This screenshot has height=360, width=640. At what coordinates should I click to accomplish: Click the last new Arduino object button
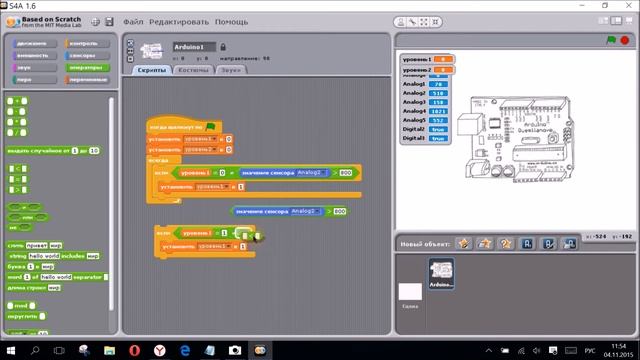[569, 244]
